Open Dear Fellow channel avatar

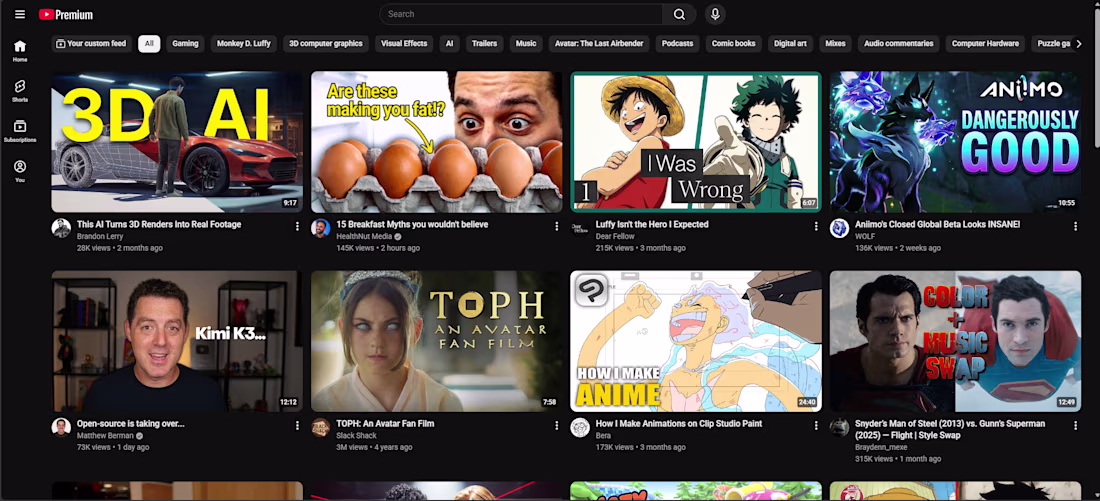[x=580, y=228]
